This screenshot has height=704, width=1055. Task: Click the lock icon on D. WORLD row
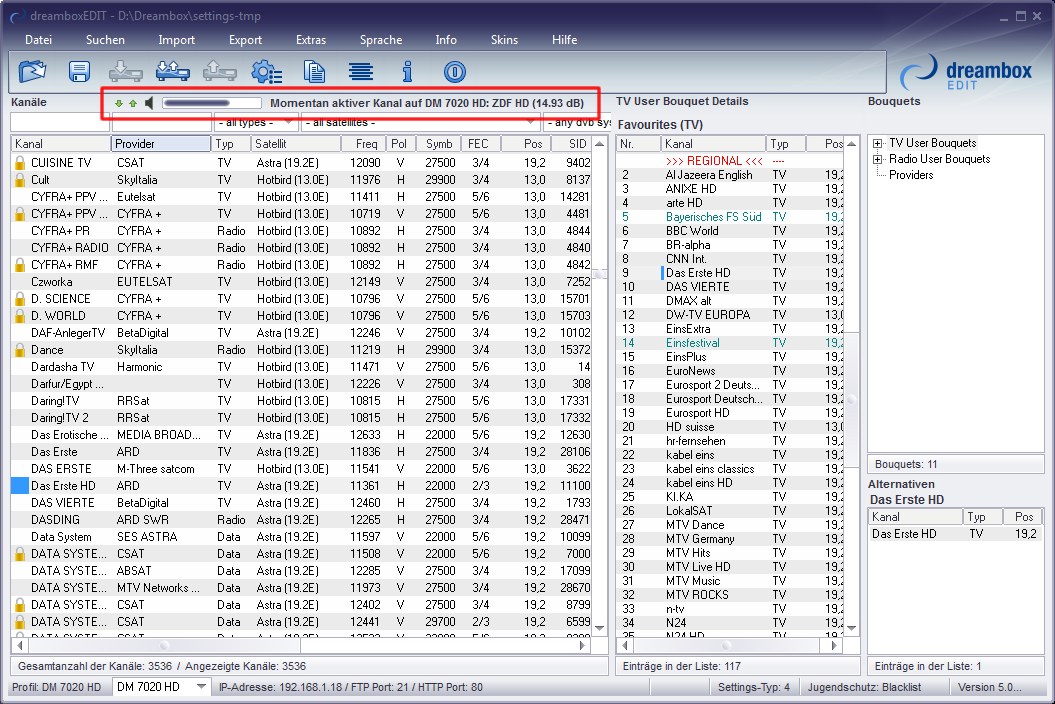(20, 316)
